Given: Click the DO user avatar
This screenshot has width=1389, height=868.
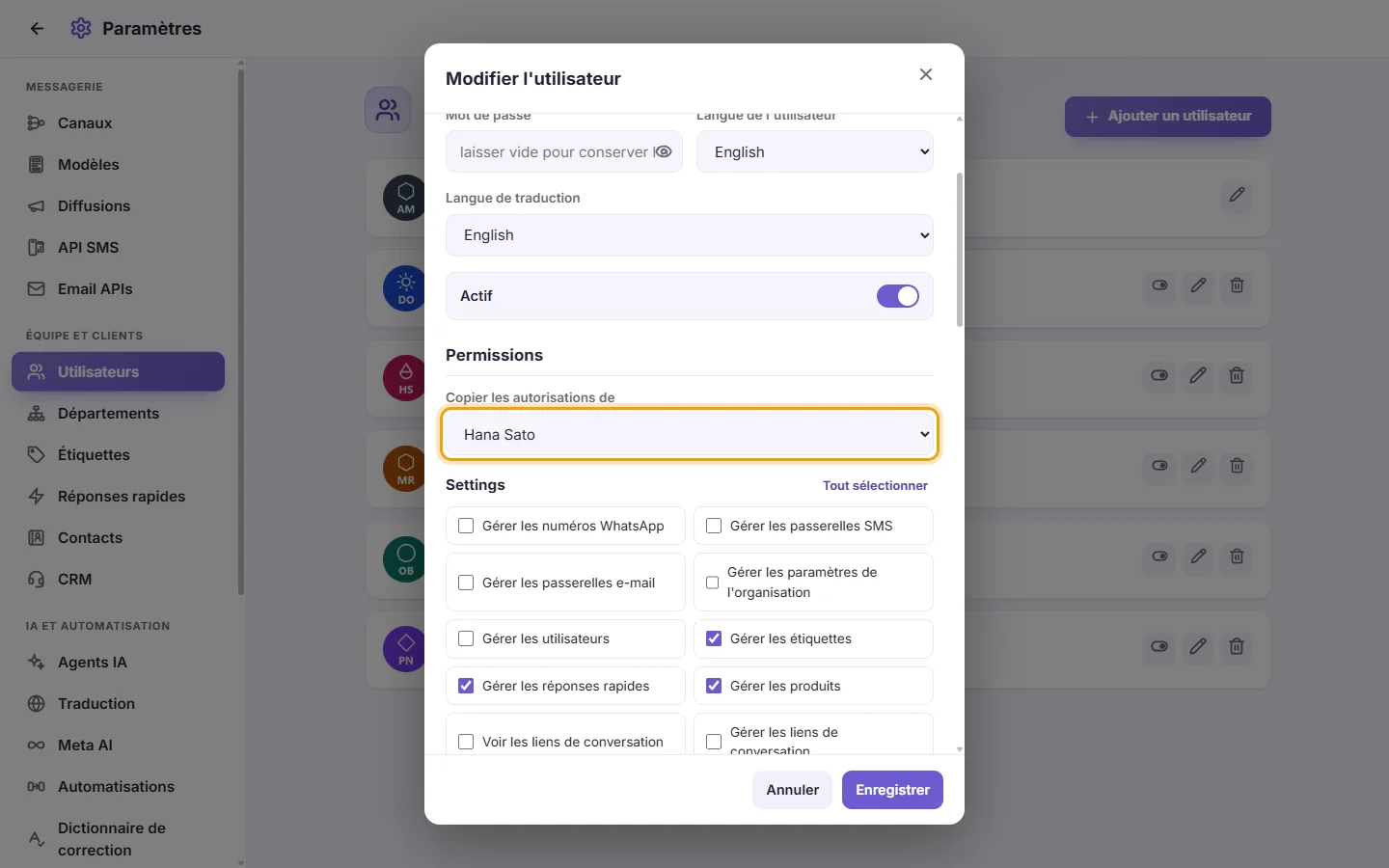Looking at the screenshot, I should tap(405, 287).
